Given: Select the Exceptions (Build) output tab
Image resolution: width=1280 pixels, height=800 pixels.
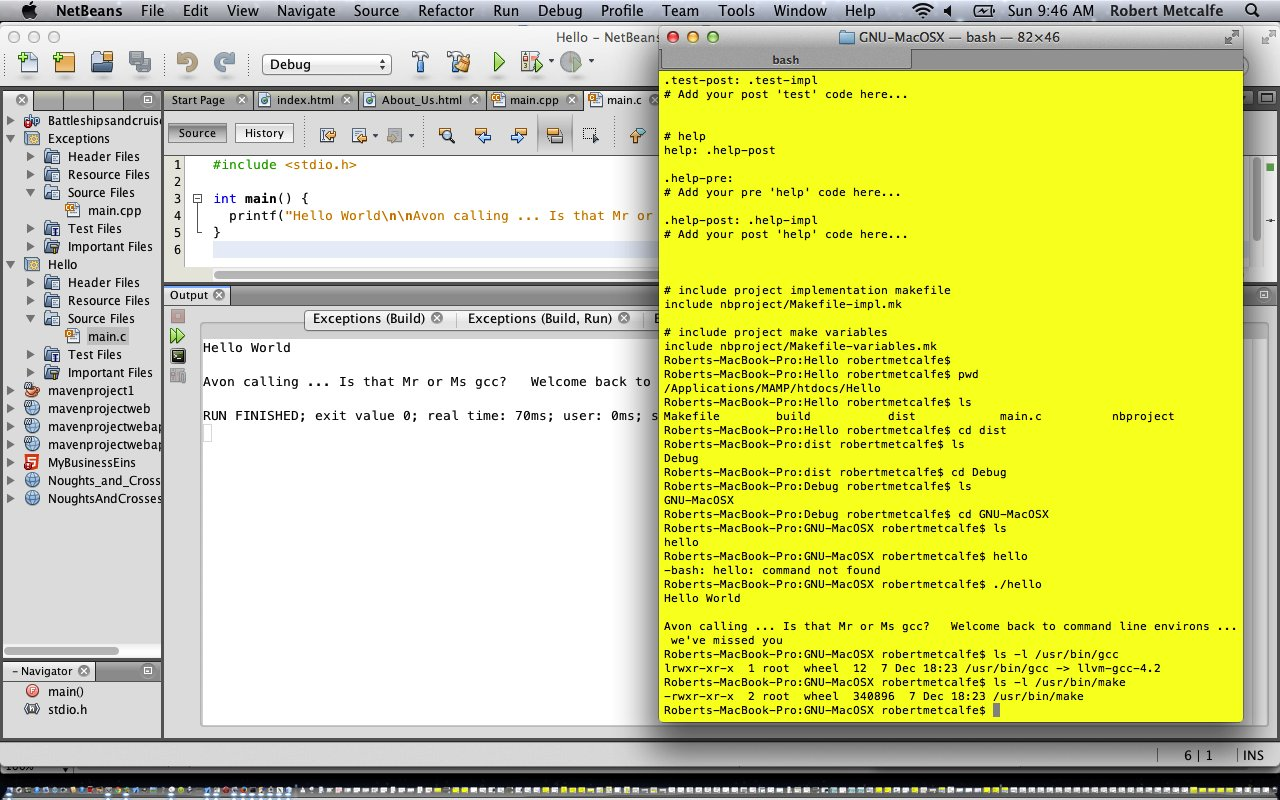Looking at the screenshot, I should 368,319.
